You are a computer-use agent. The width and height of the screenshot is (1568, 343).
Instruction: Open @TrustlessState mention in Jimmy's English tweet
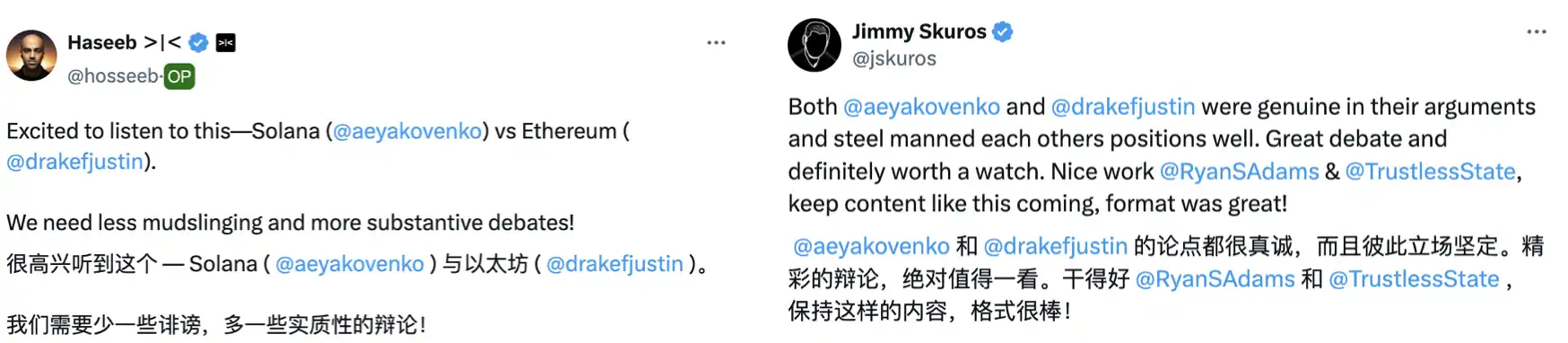(x=1431, y=171)
